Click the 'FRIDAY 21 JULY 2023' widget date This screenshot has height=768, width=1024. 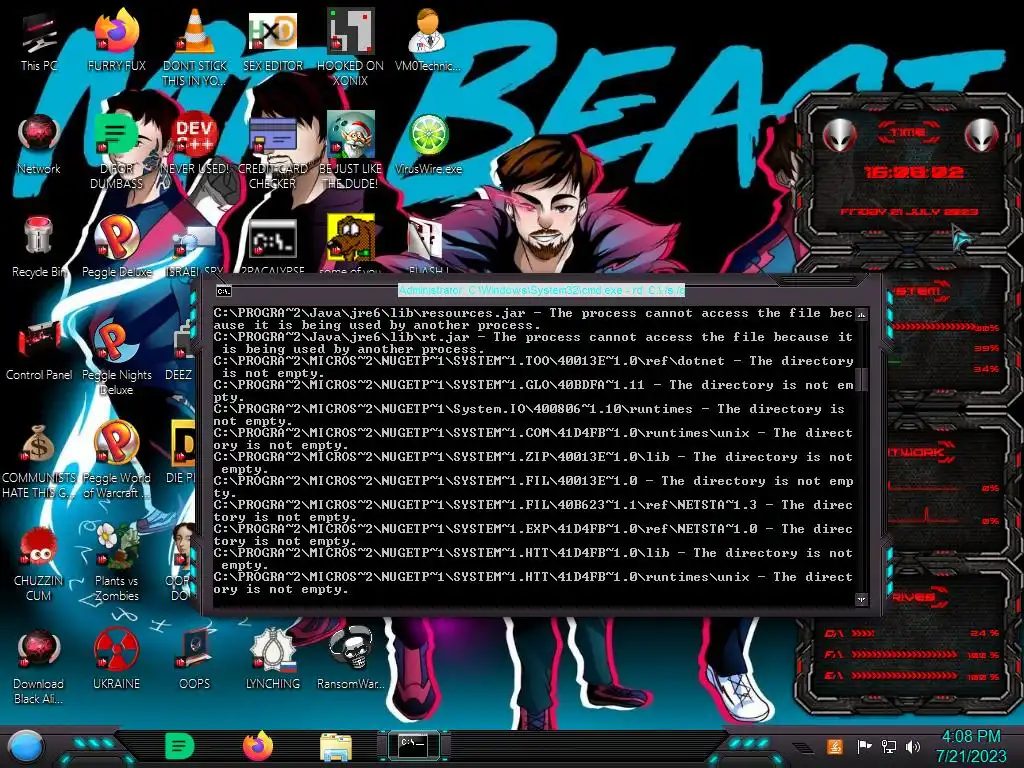(909, 212)
